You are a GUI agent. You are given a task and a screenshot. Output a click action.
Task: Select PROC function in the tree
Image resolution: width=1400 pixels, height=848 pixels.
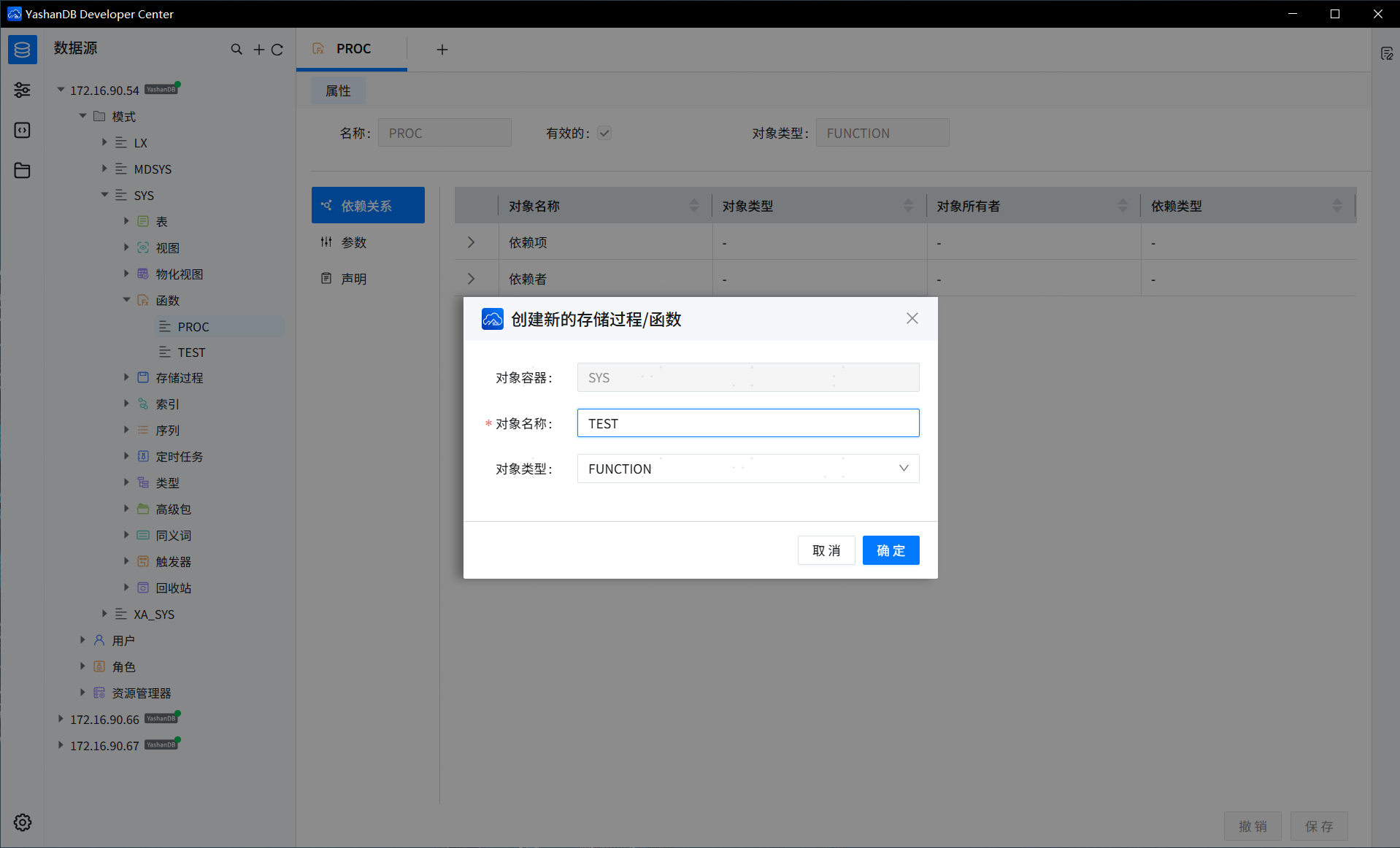coord(193,326)
